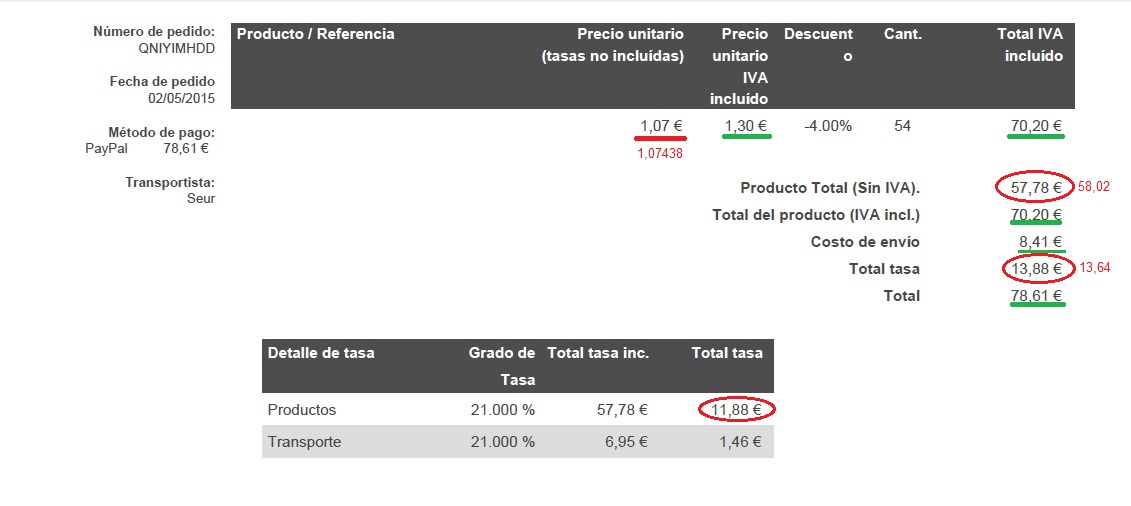
Task: Click the circled 11,88 € products tax
Action: tap(736, 409)
